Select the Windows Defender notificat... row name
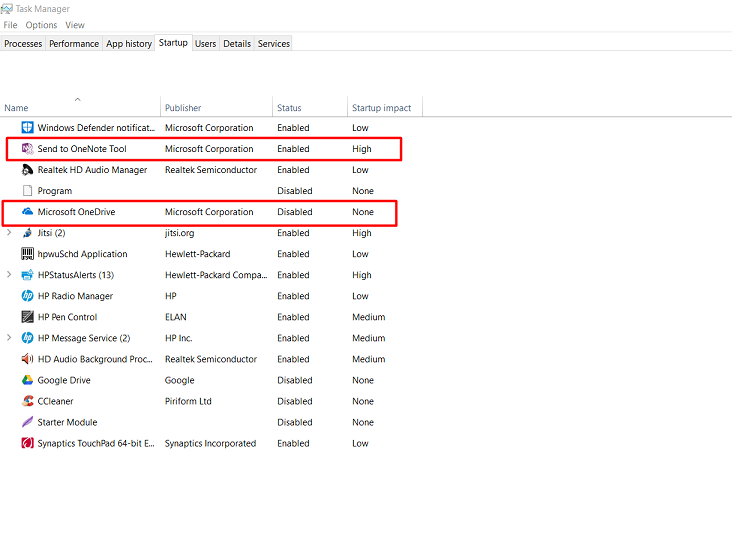Viewport: 732px width, 542px height. coord(96,127)
